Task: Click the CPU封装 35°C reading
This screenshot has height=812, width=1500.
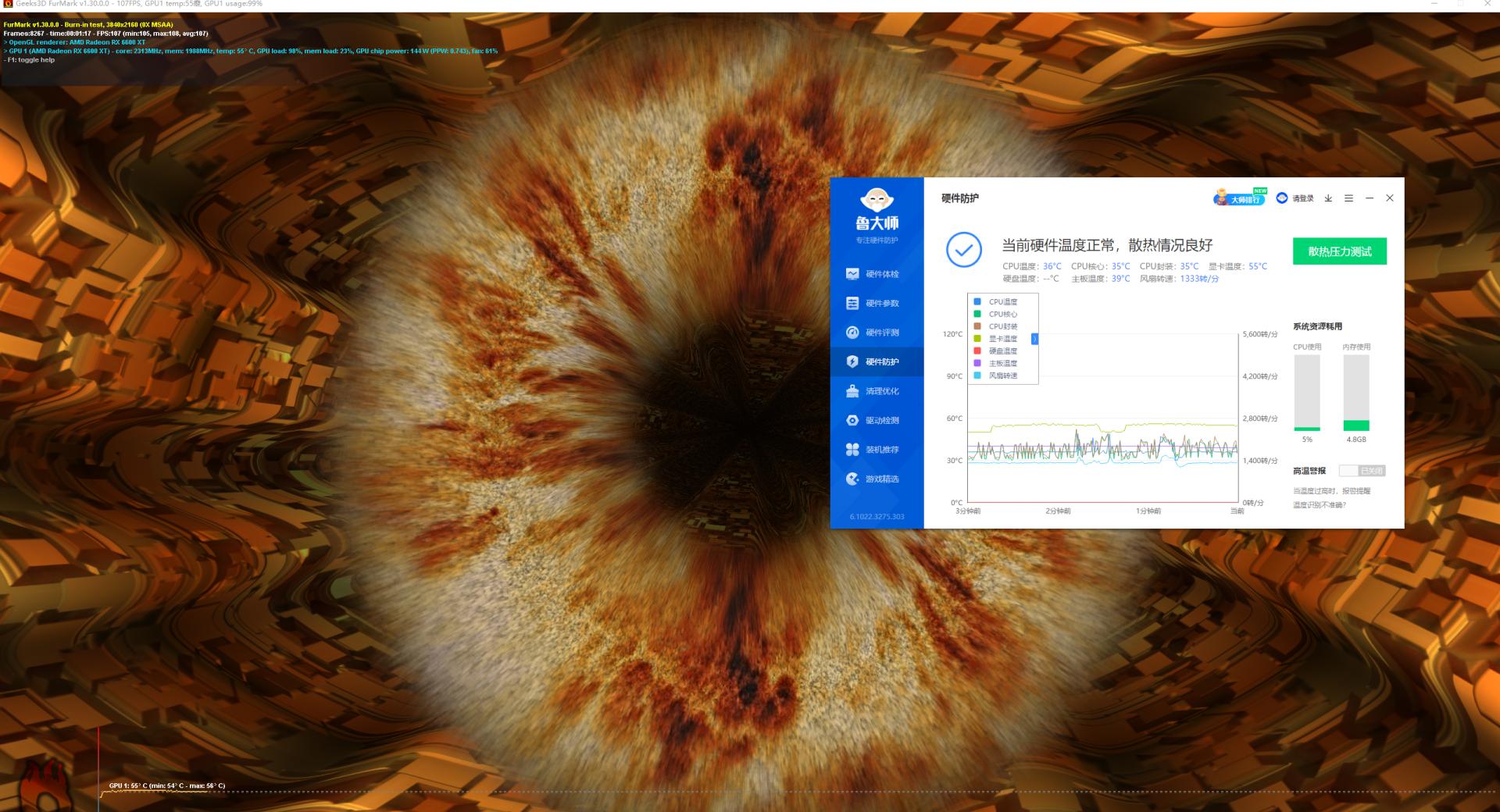Action: pos(1170,266)
